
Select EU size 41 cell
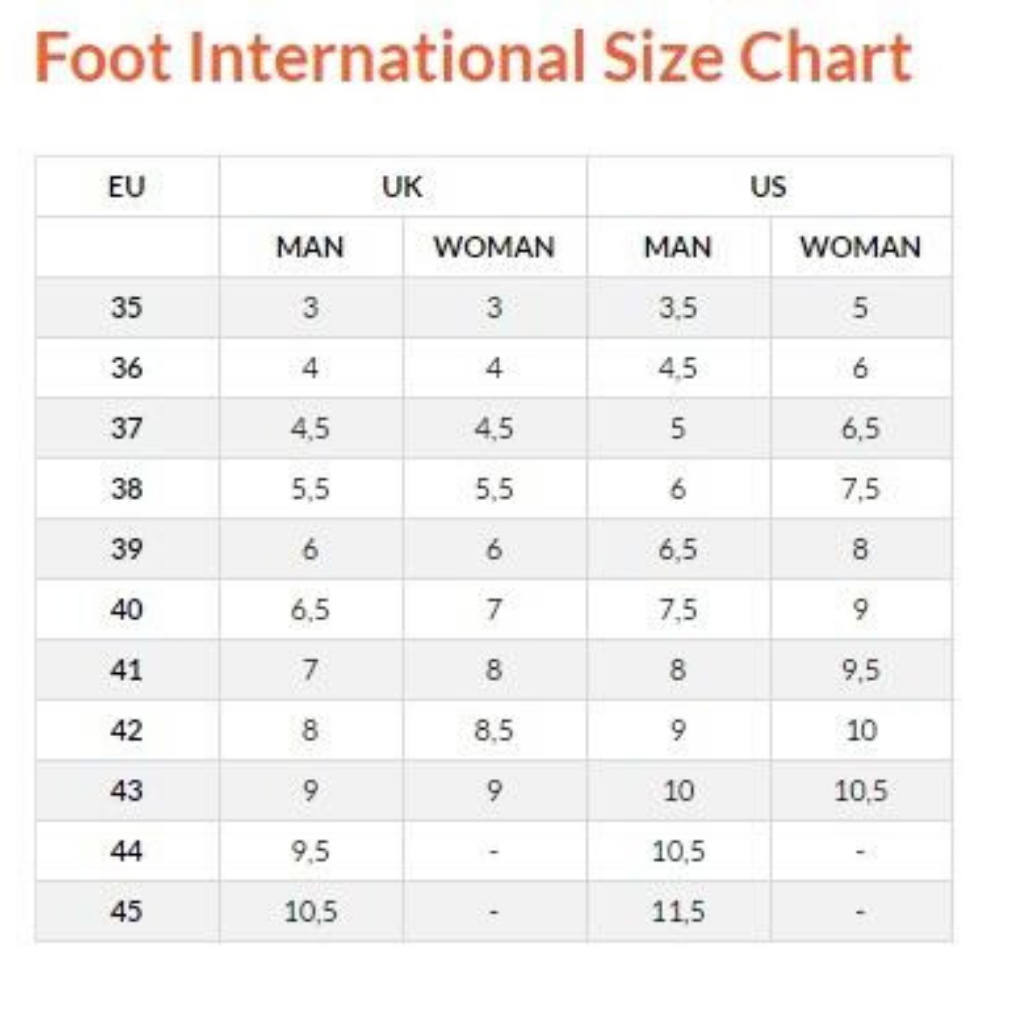[x=127, y=670]
